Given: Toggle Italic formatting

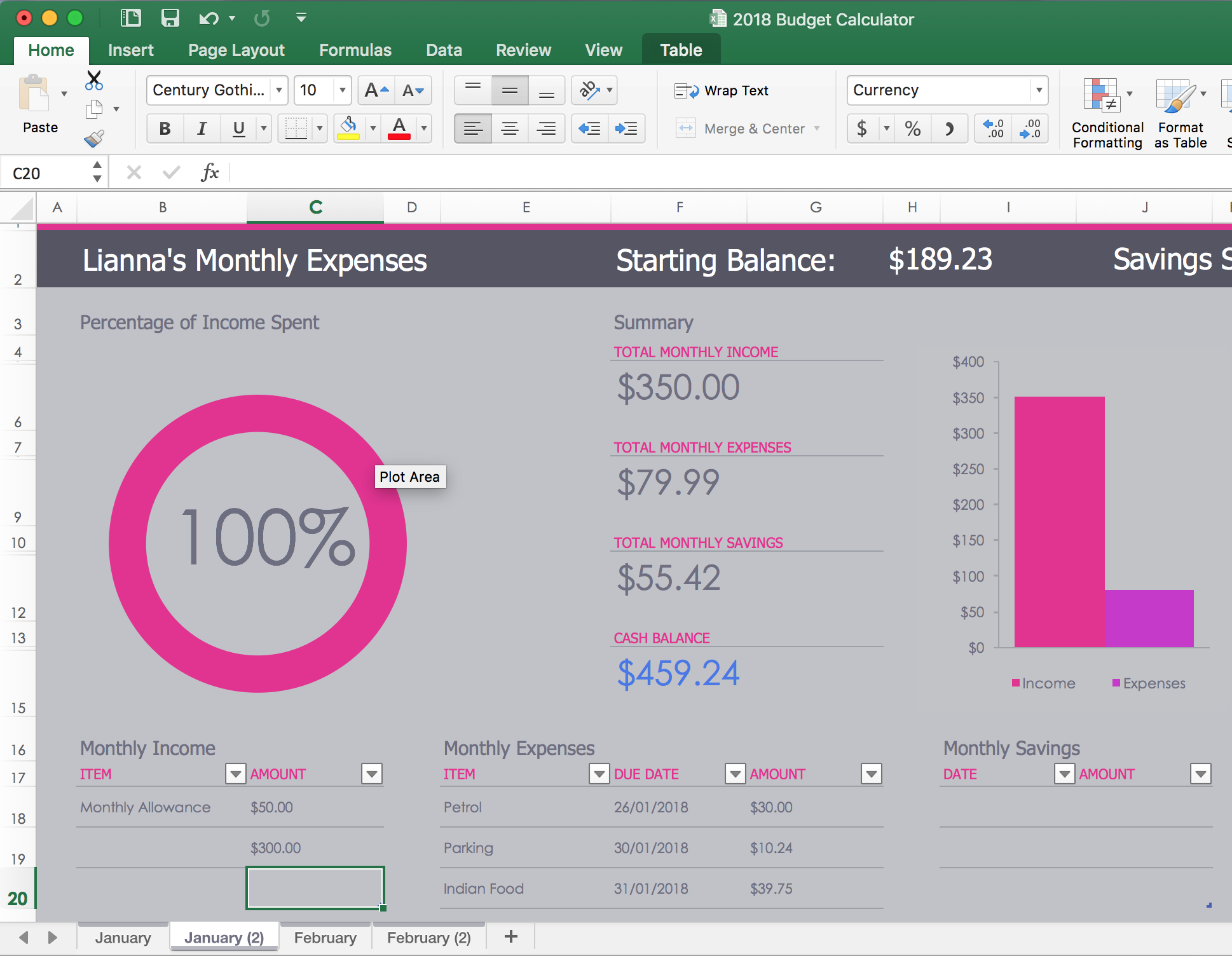Looking at the screenshot, I should 202,129.
